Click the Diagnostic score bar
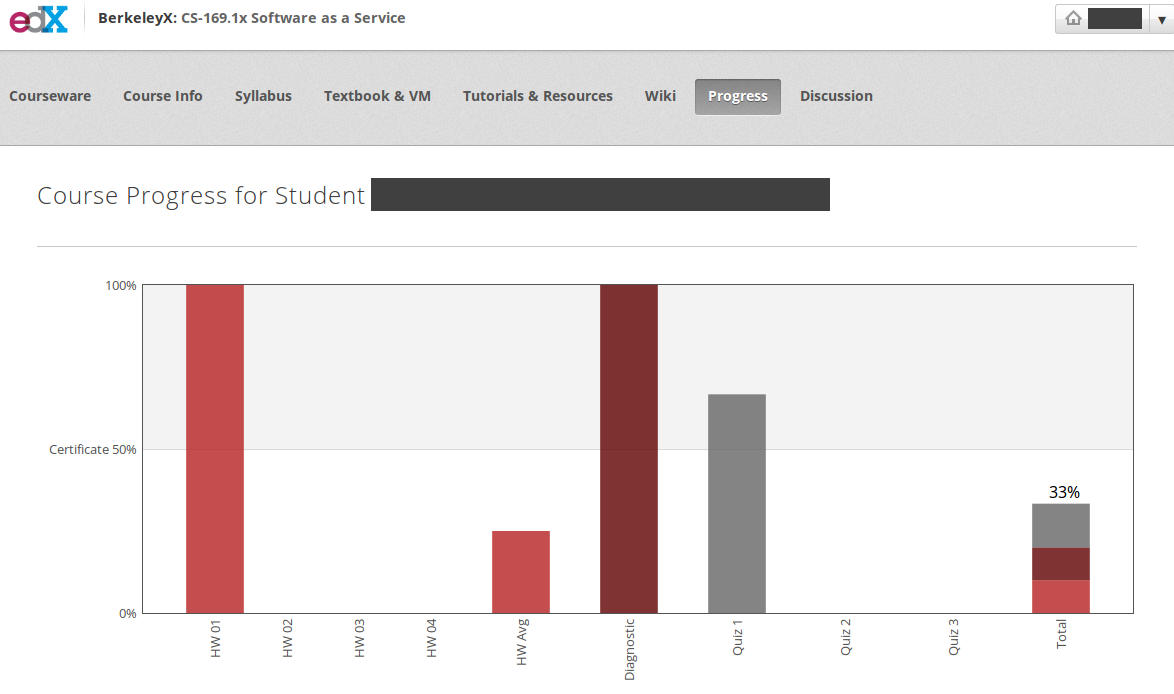 628,450
